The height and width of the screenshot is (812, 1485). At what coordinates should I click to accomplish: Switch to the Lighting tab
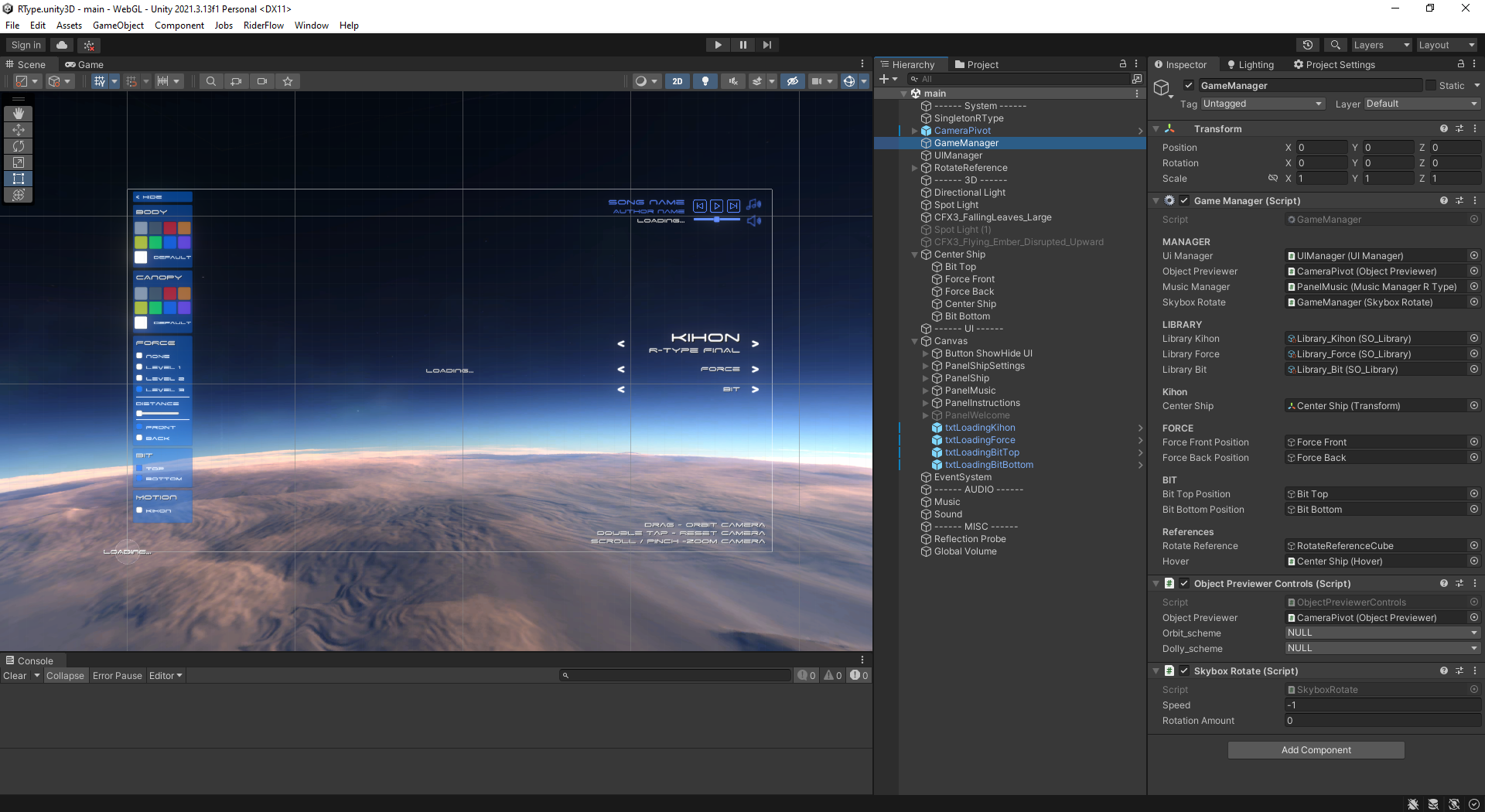[1250, 64]
